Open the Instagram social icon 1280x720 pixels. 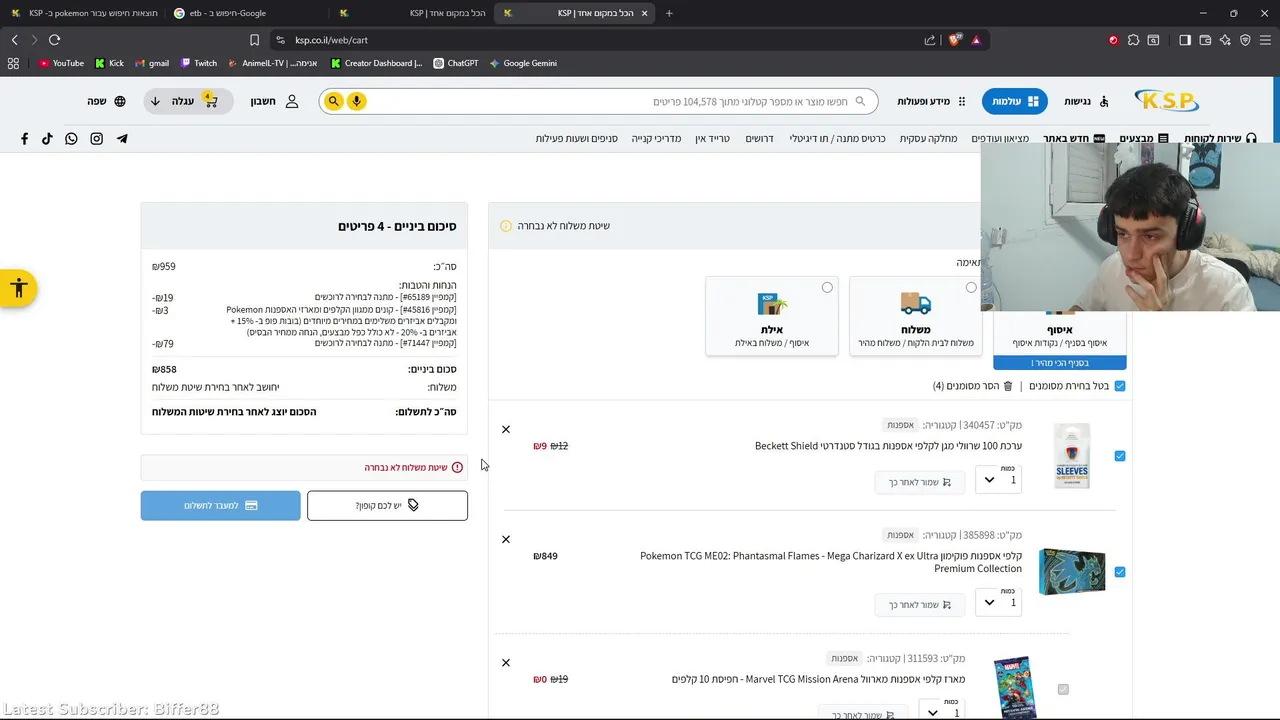click(97, 139)
